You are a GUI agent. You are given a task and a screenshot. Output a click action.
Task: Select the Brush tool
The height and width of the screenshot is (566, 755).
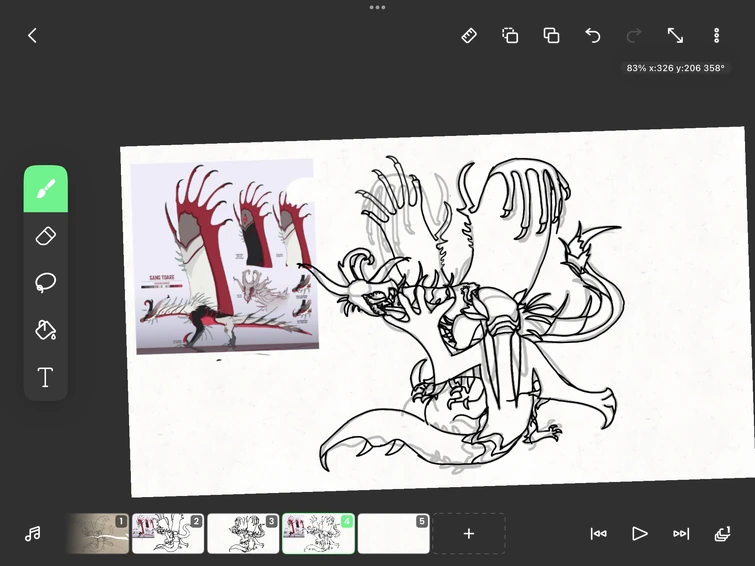45,189
